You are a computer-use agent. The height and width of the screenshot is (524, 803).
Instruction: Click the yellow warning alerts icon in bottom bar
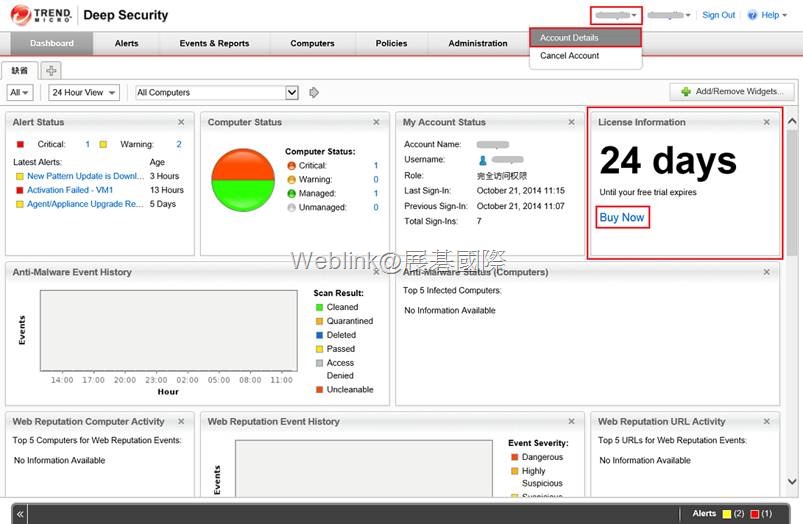tap(726, 514)
